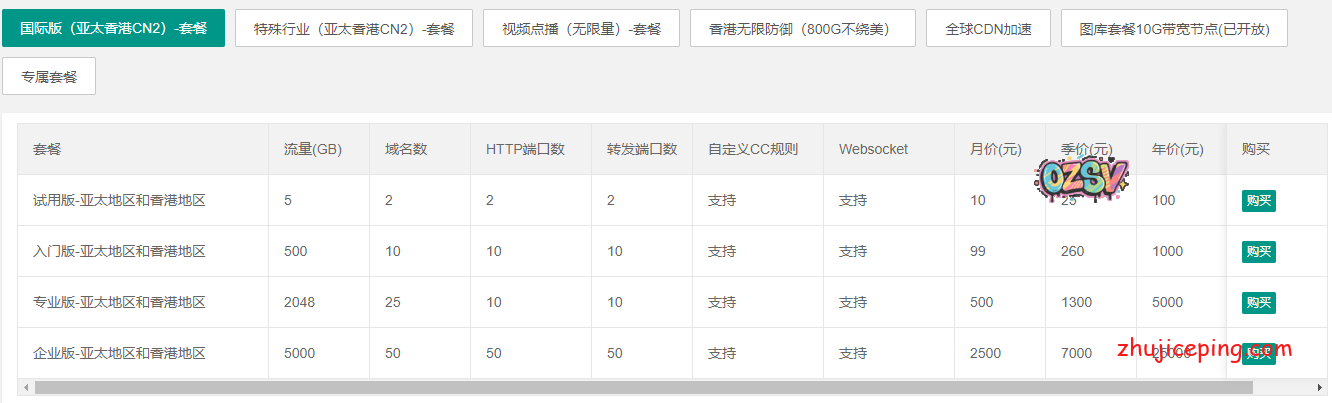Click the scrollbar left arrow
Image resolution: width=1332 pixels, height=403 pixels.
click(x=25, y=387)
